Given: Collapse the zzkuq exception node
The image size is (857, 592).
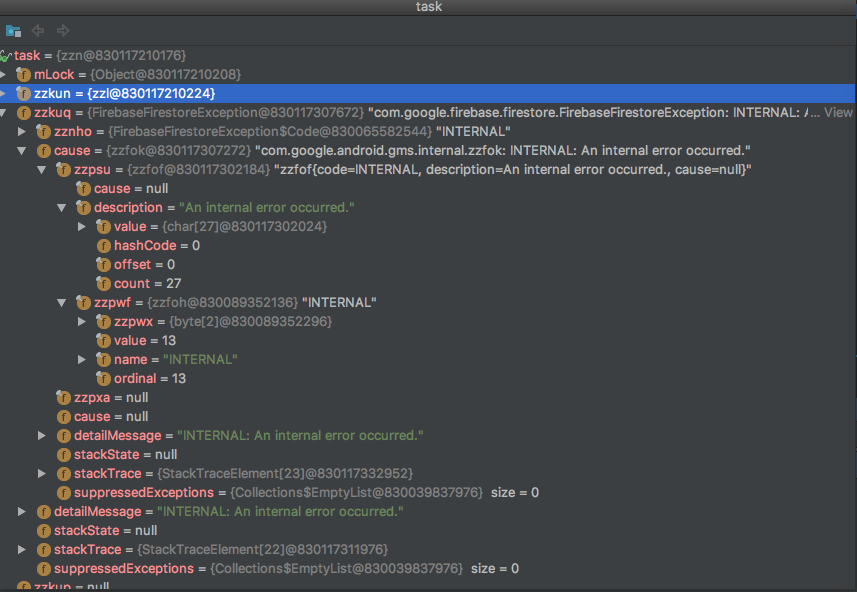Looking at the screenshot, I should coord(3,113).
